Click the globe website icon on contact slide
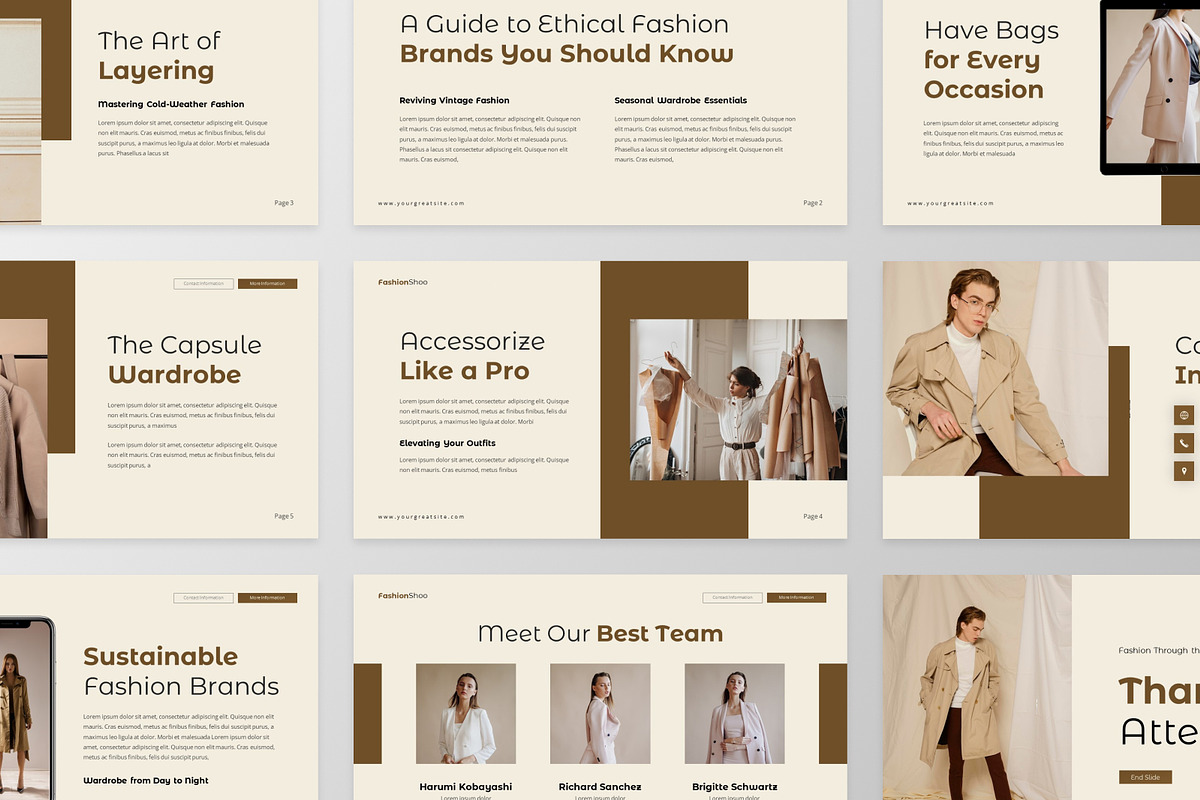This screenshot has height=800, width=1200. pos(1185,416)
